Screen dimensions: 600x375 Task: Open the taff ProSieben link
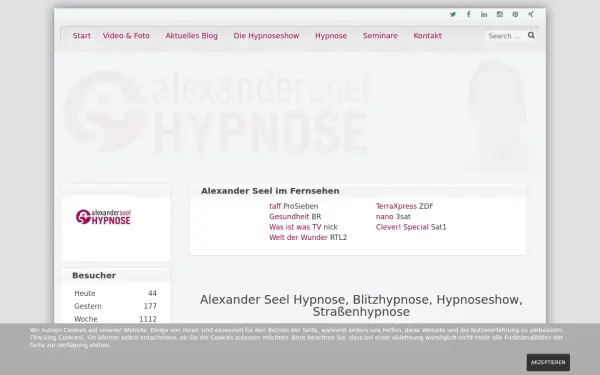pos(275,206)
